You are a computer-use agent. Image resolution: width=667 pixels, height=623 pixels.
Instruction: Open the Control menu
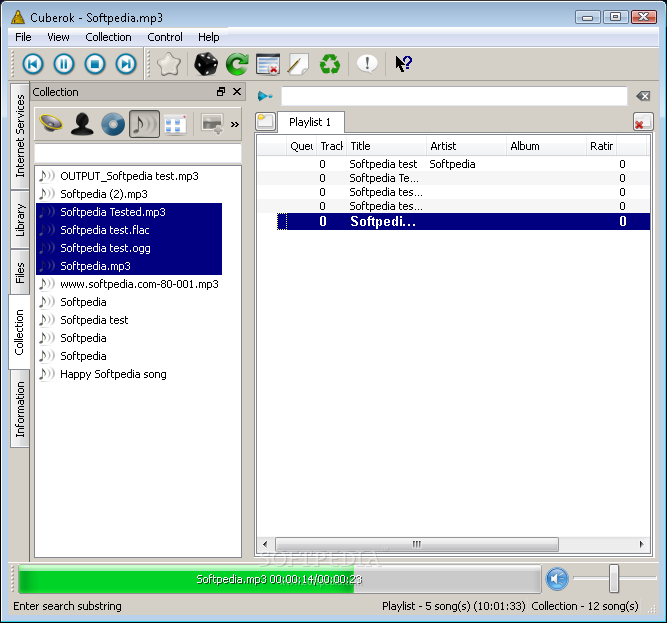coord(165,37)
